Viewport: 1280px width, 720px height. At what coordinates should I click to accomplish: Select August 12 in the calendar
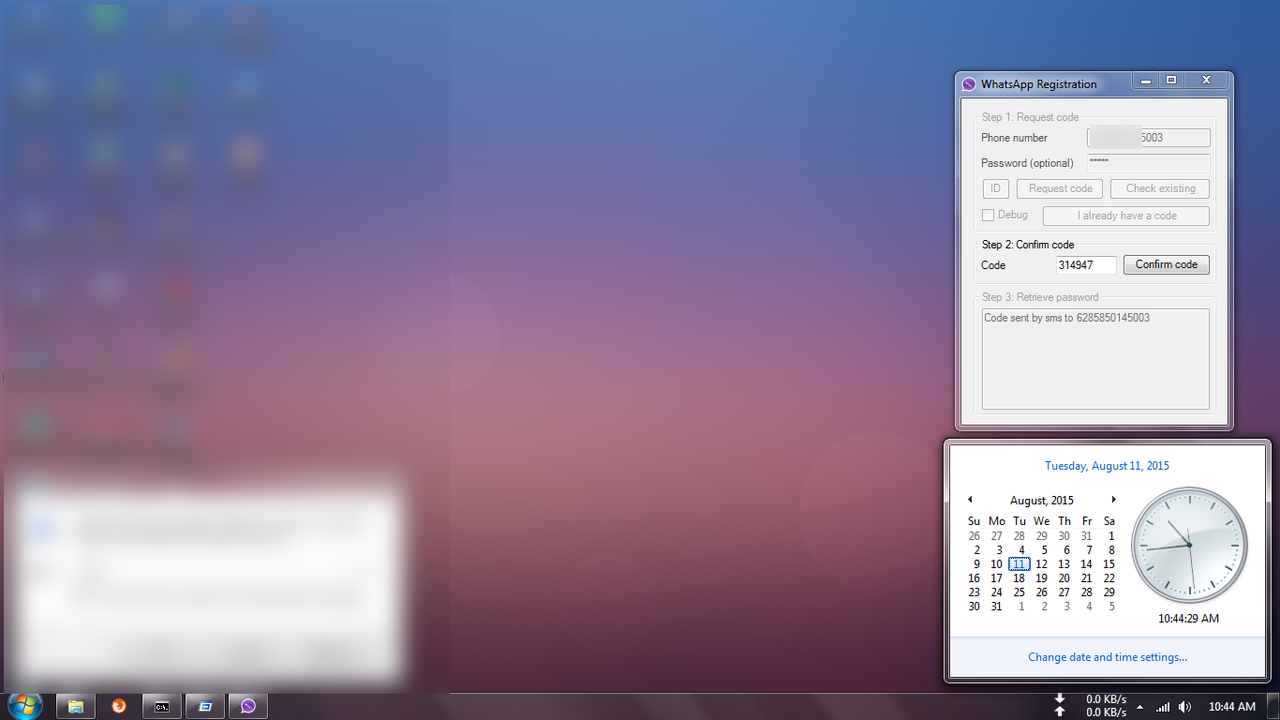pyautogui.click(x=1042, y=564)
